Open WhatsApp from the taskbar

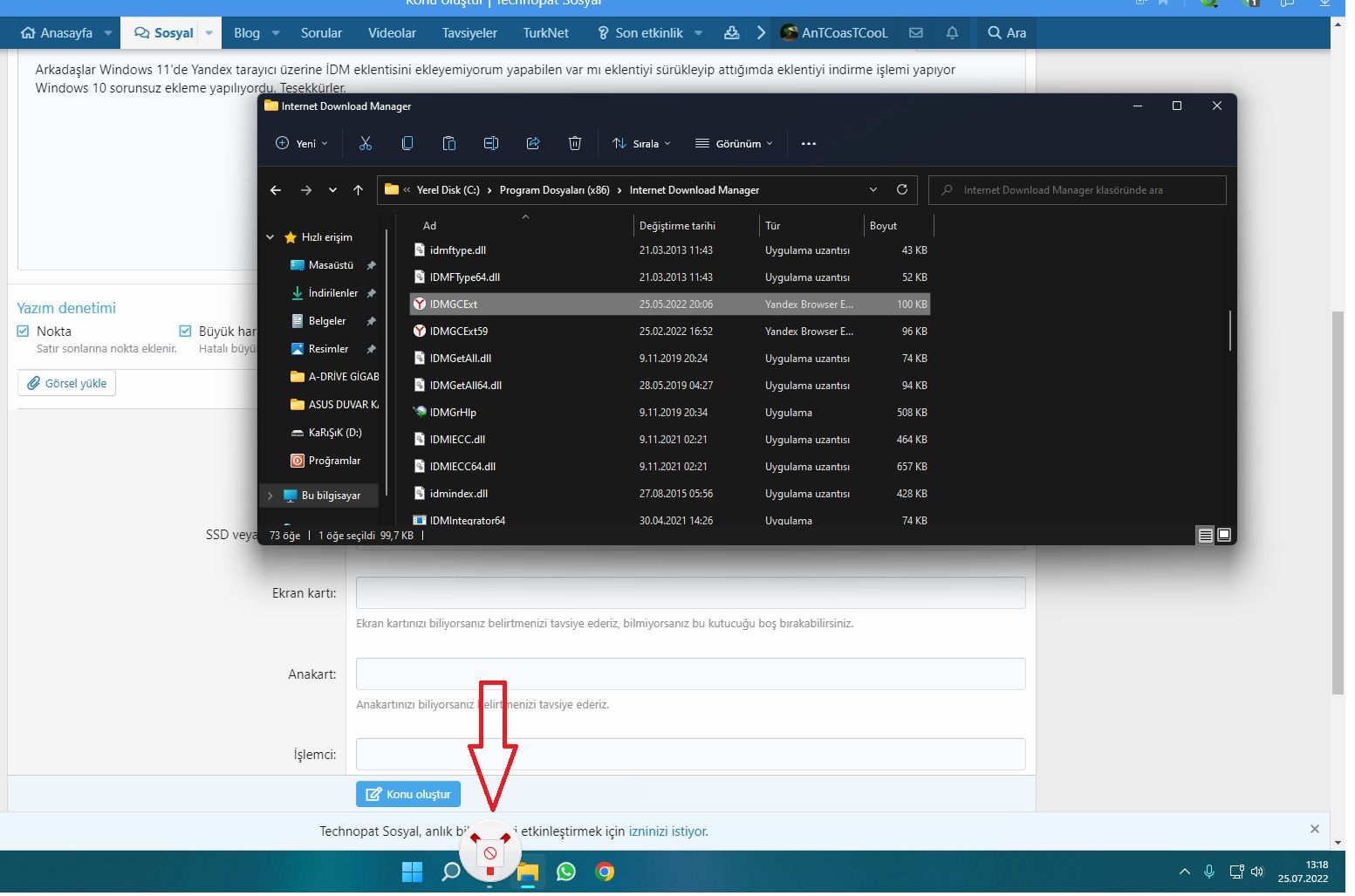tap(566, 872)
